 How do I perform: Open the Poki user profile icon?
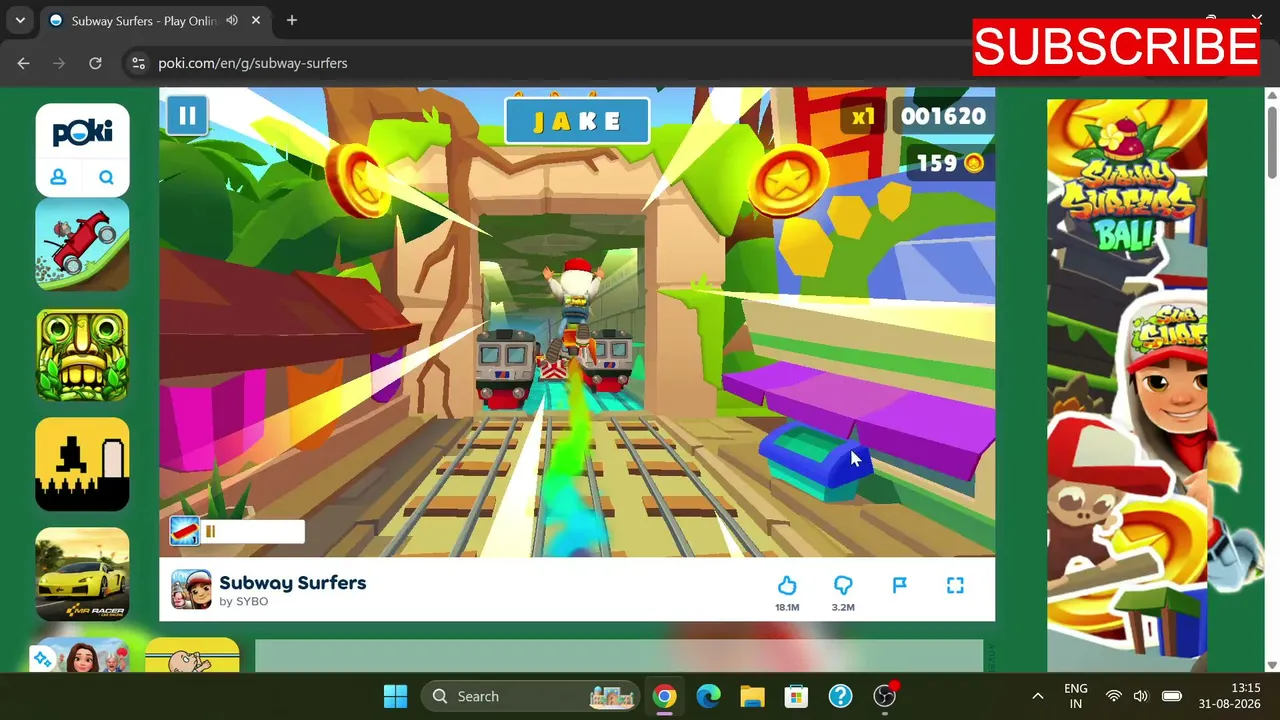pos(59,177)
